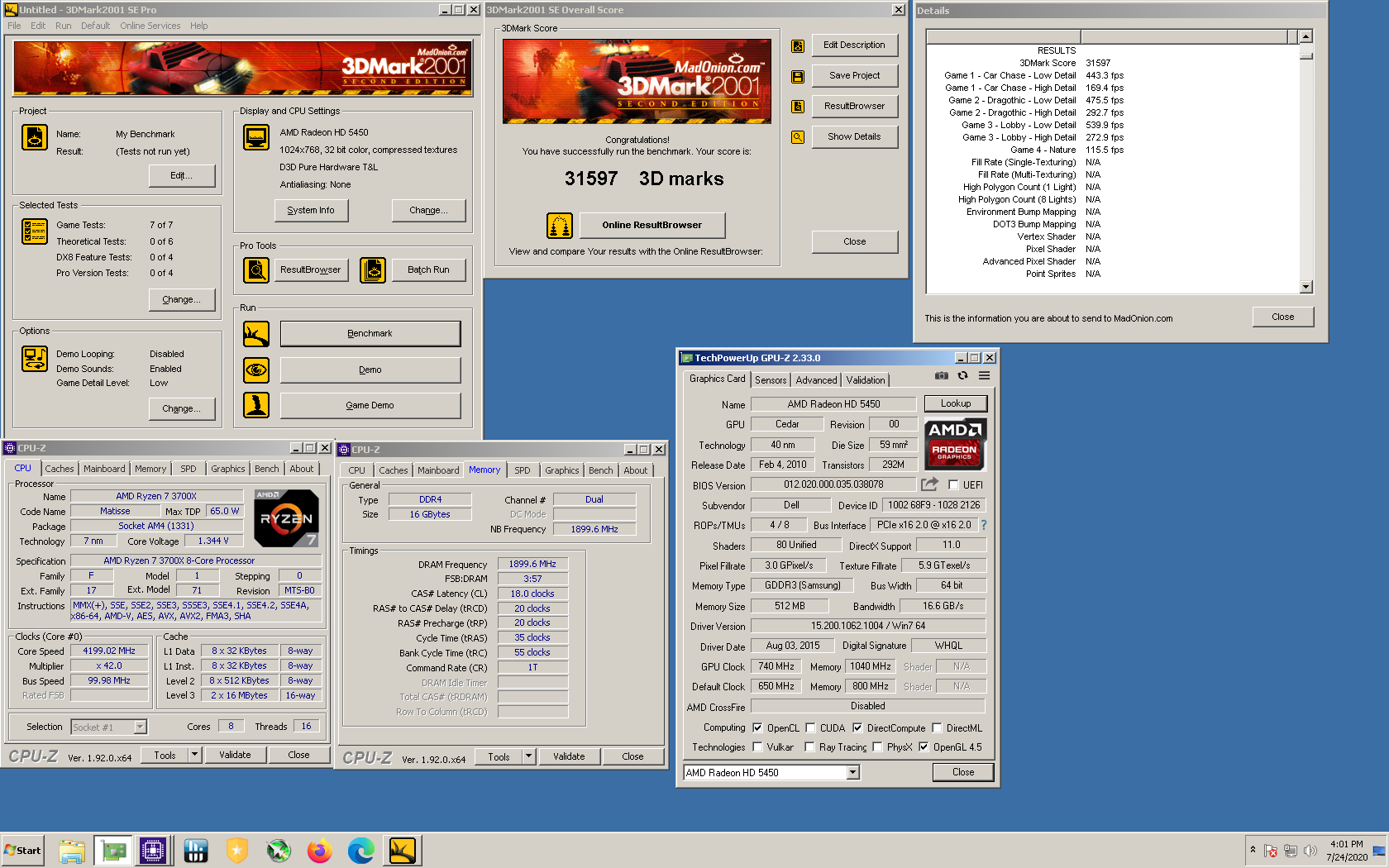Click the BIOS export share icon in GPU-Z
This screenshot has width=1389, height=868.
click(930, 484)
